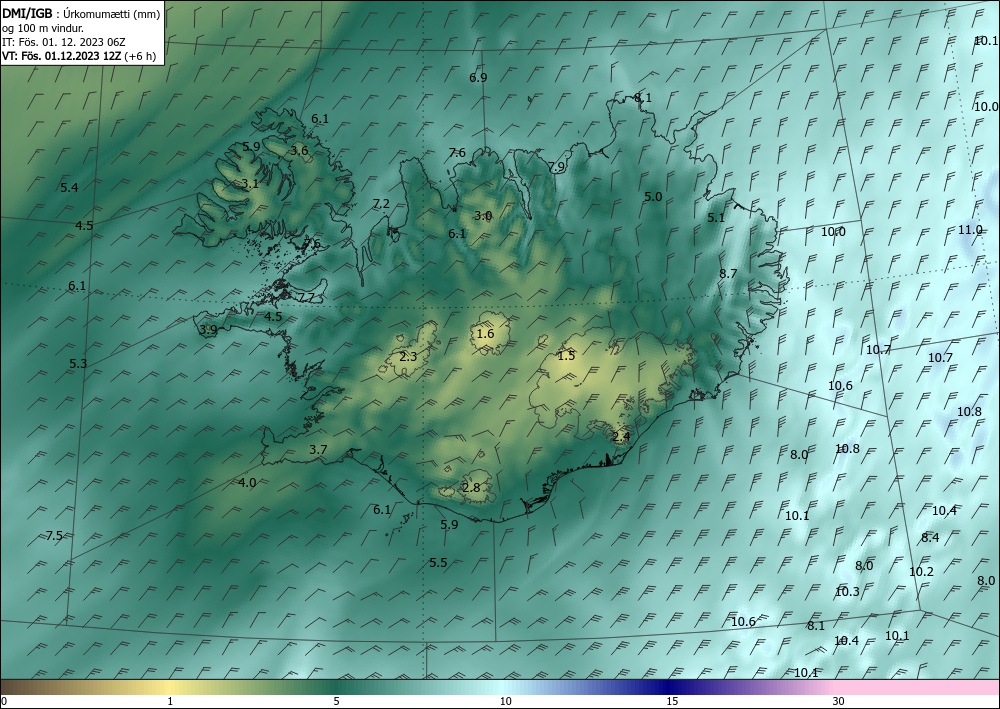This screenshot has height=709, width=1000.
Task: Select the 11.0 value label
Action: [970, 230]
